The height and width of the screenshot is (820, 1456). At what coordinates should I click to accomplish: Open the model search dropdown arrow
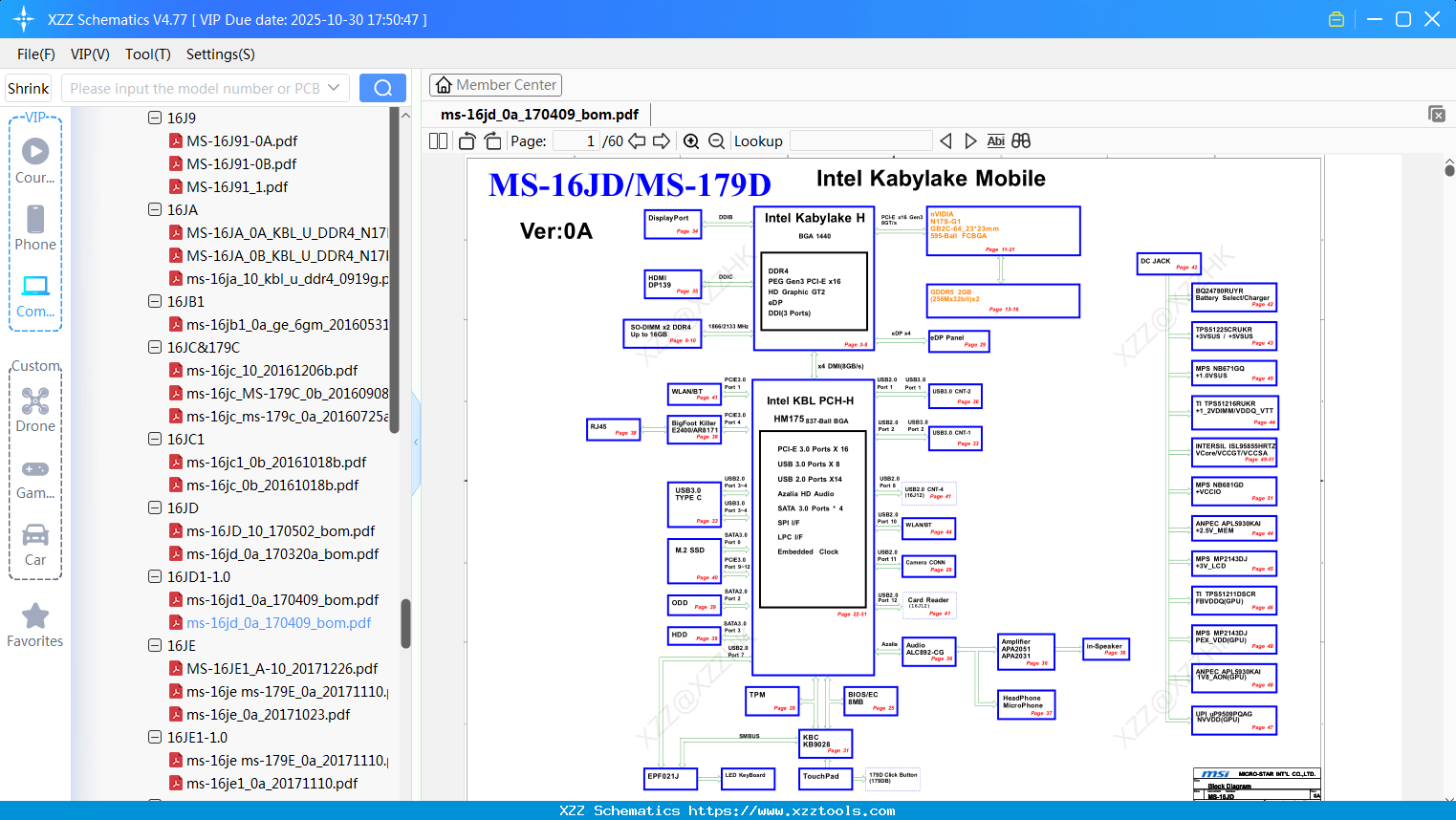334,88
